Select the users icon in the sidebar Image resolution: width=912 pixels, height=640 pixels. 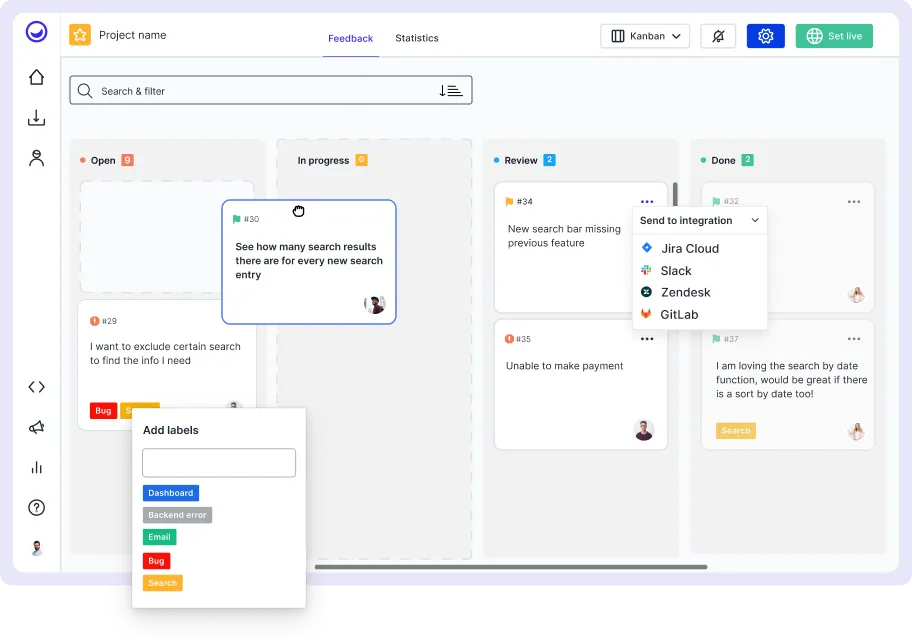coord(36,157)
